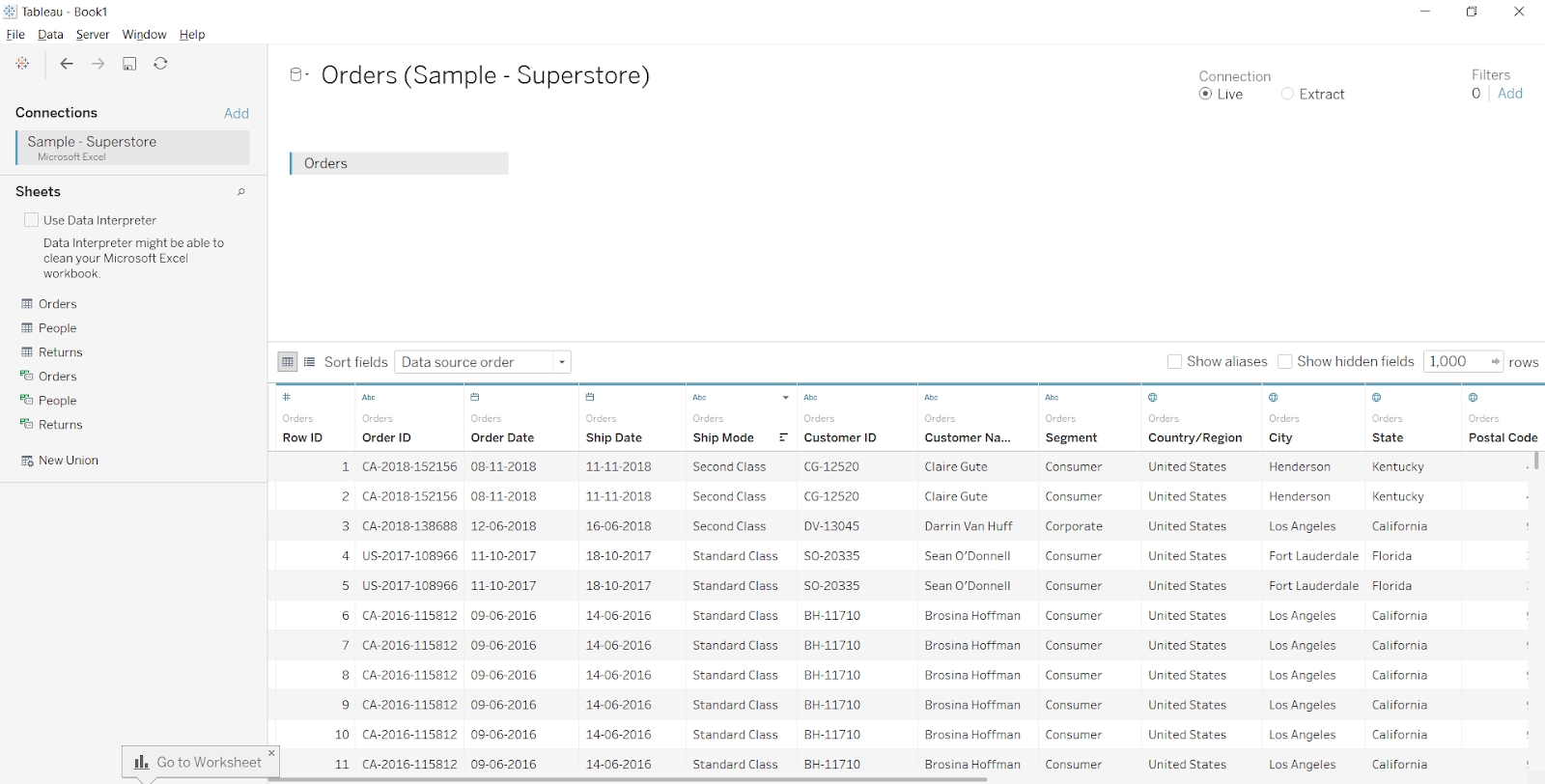
Task: Change the City globe type icon
Action: [1274, 397]
